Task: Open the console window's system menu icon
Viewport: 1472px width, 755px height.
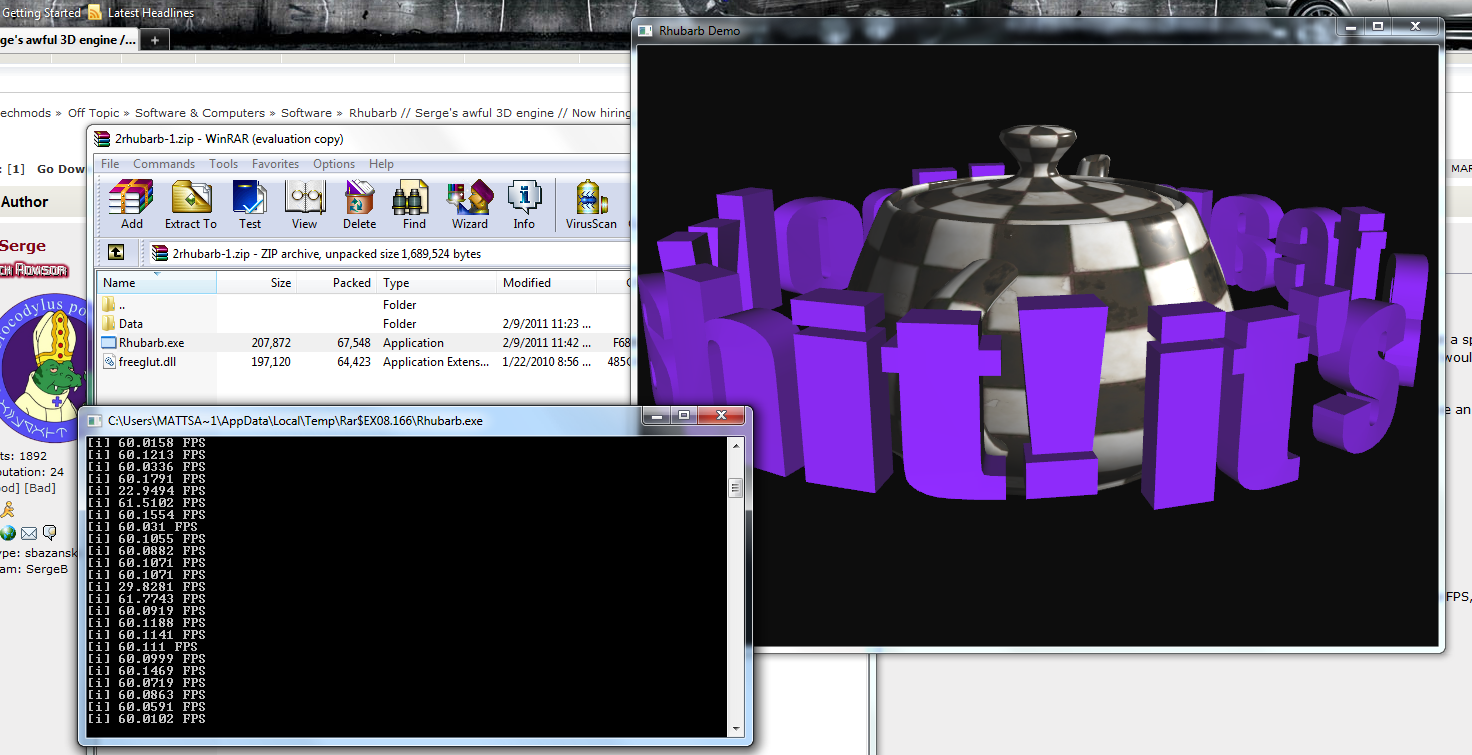Action: [94, 421]
